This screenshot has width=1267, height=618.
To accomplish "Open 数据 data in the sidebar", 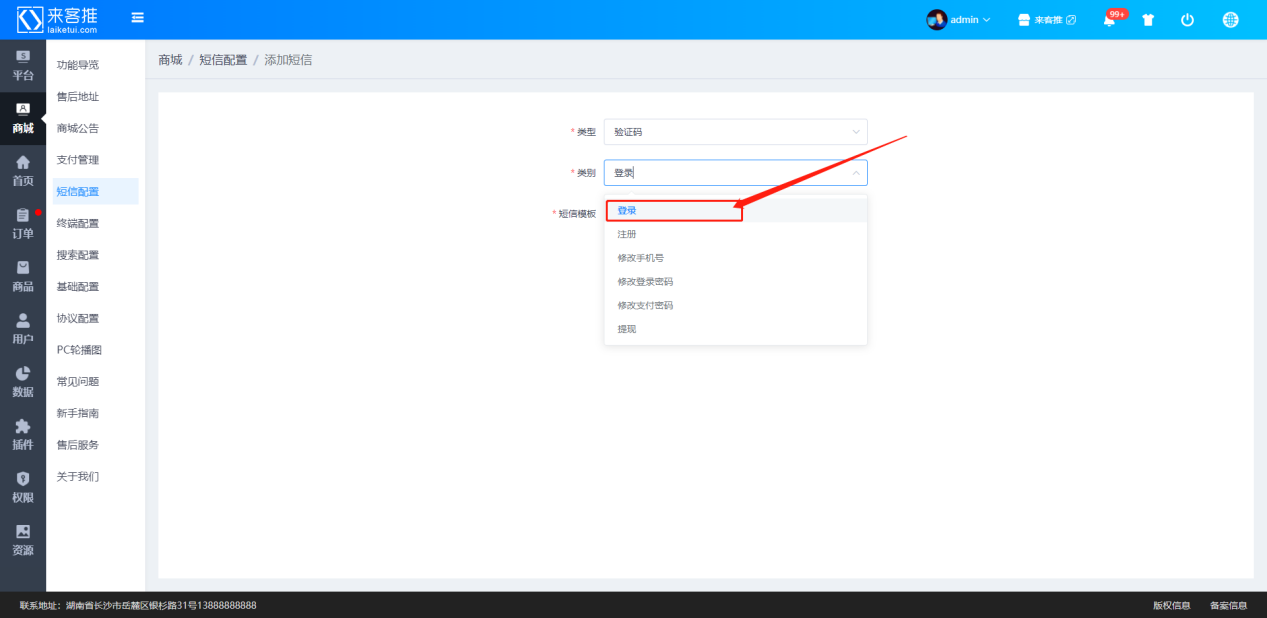I will click(x=23, y=382).
